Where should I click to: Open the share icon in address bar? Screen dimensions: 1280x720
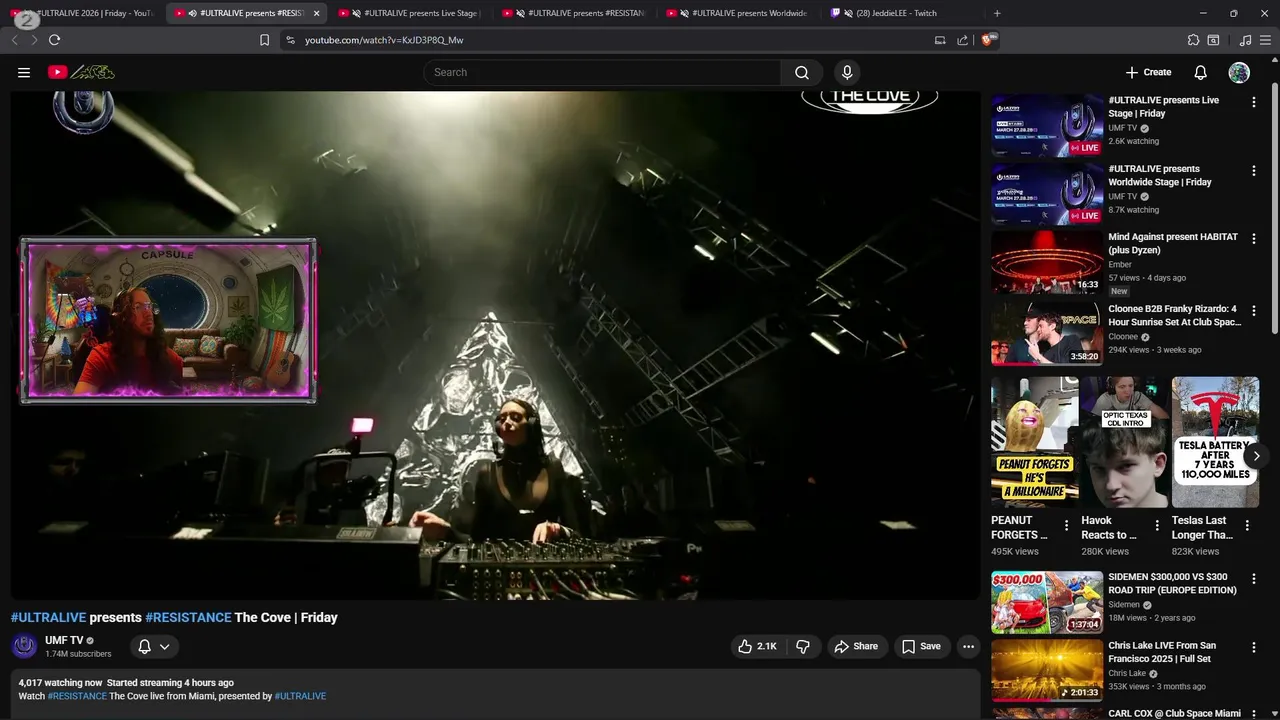962,40
